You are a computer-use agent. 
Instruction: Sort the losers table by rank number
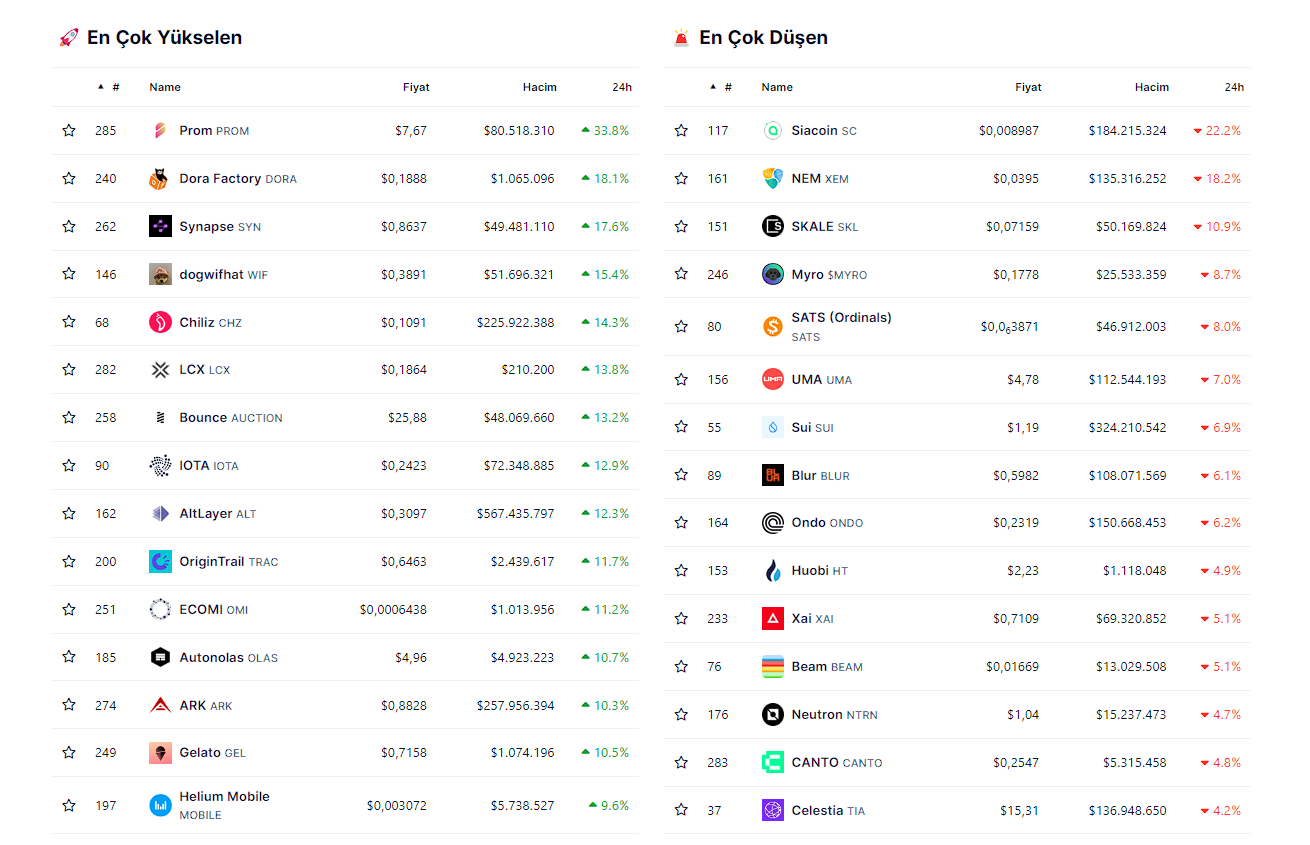coord(721,87)
